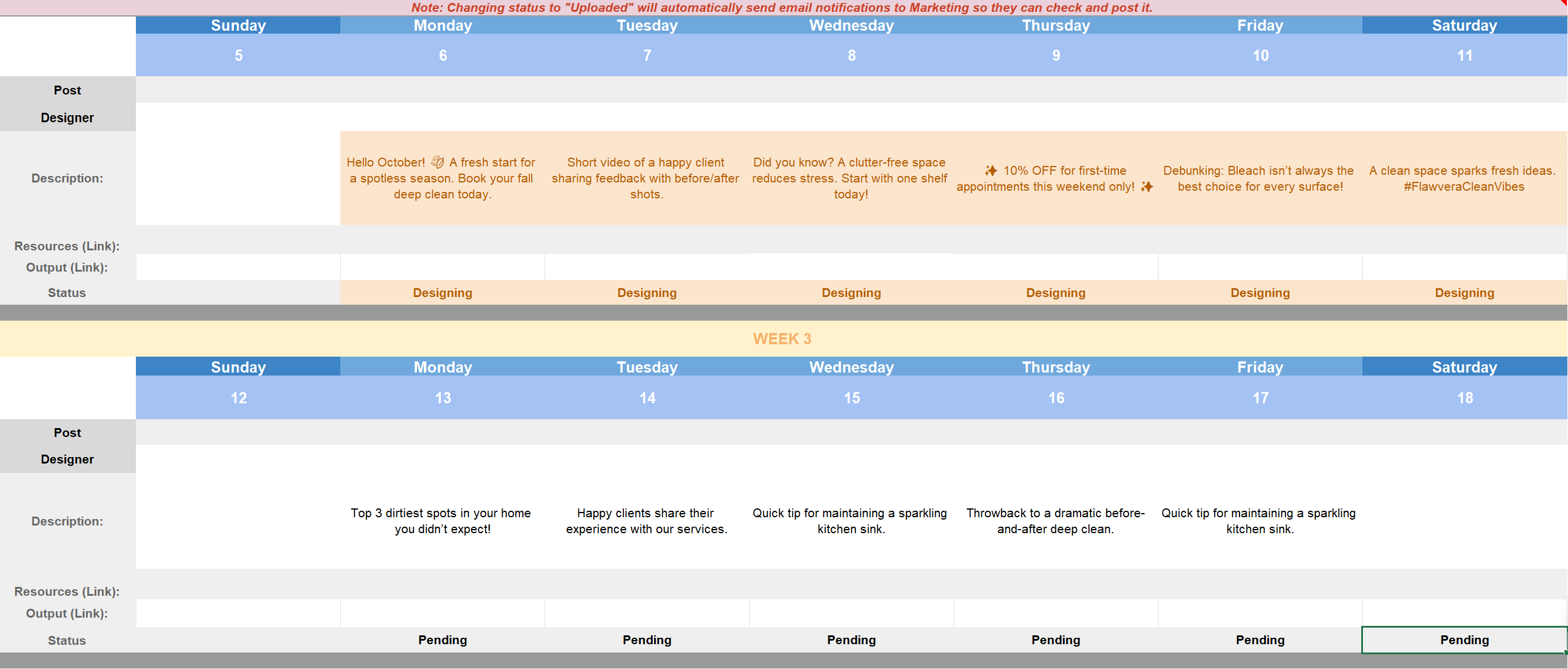Select the Debunking Bleach description cell
Viewport: 1568px width, 669px height.
(x=1260, y=178)
